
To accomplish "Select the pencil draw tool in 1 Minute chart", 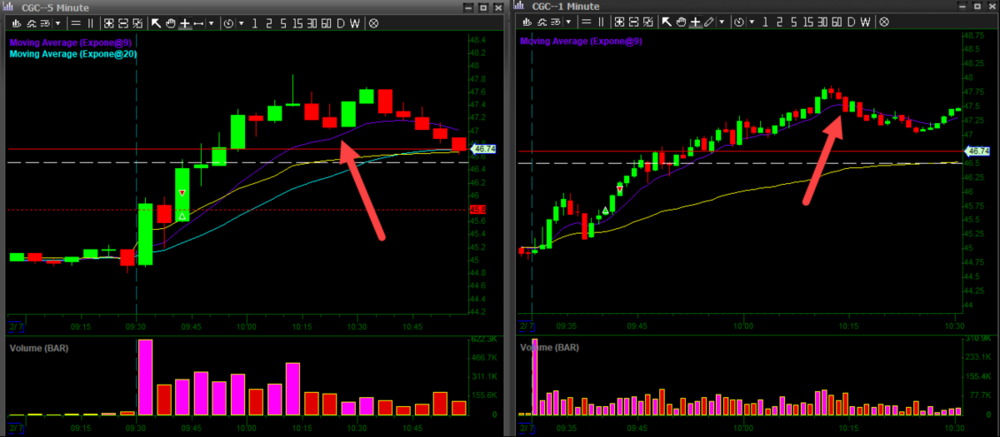I will [709, 21].
